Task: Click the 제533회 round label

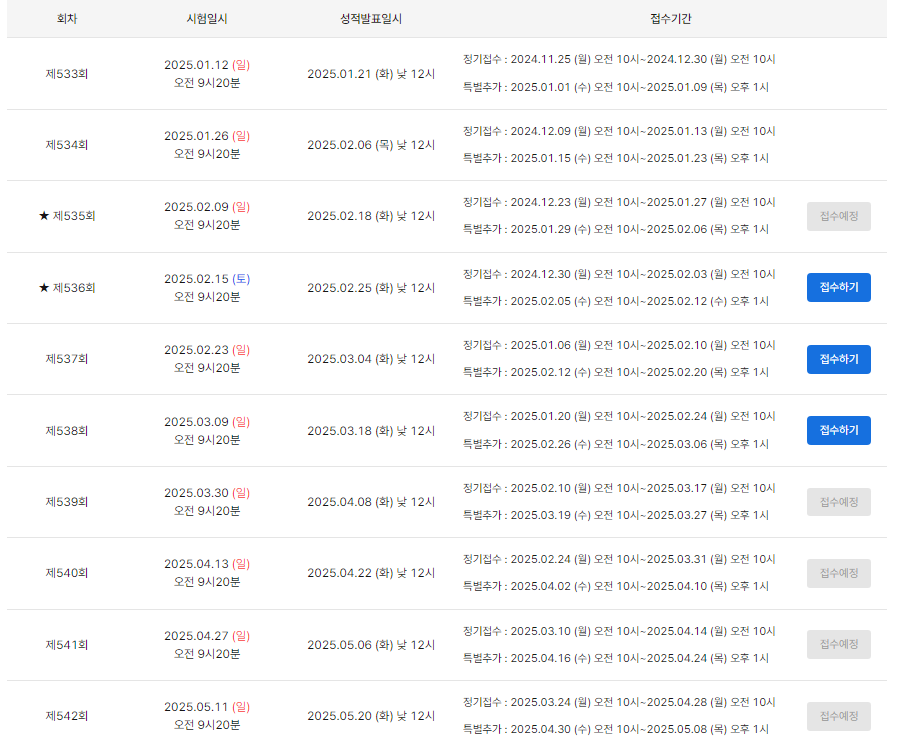Action: (67, 74)
